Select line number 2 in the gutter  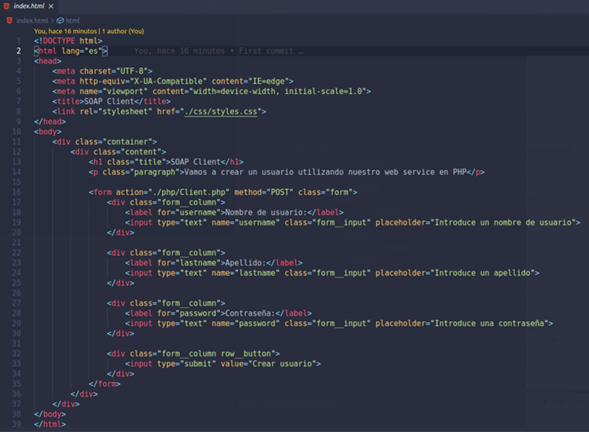click(x=19, y=51)
